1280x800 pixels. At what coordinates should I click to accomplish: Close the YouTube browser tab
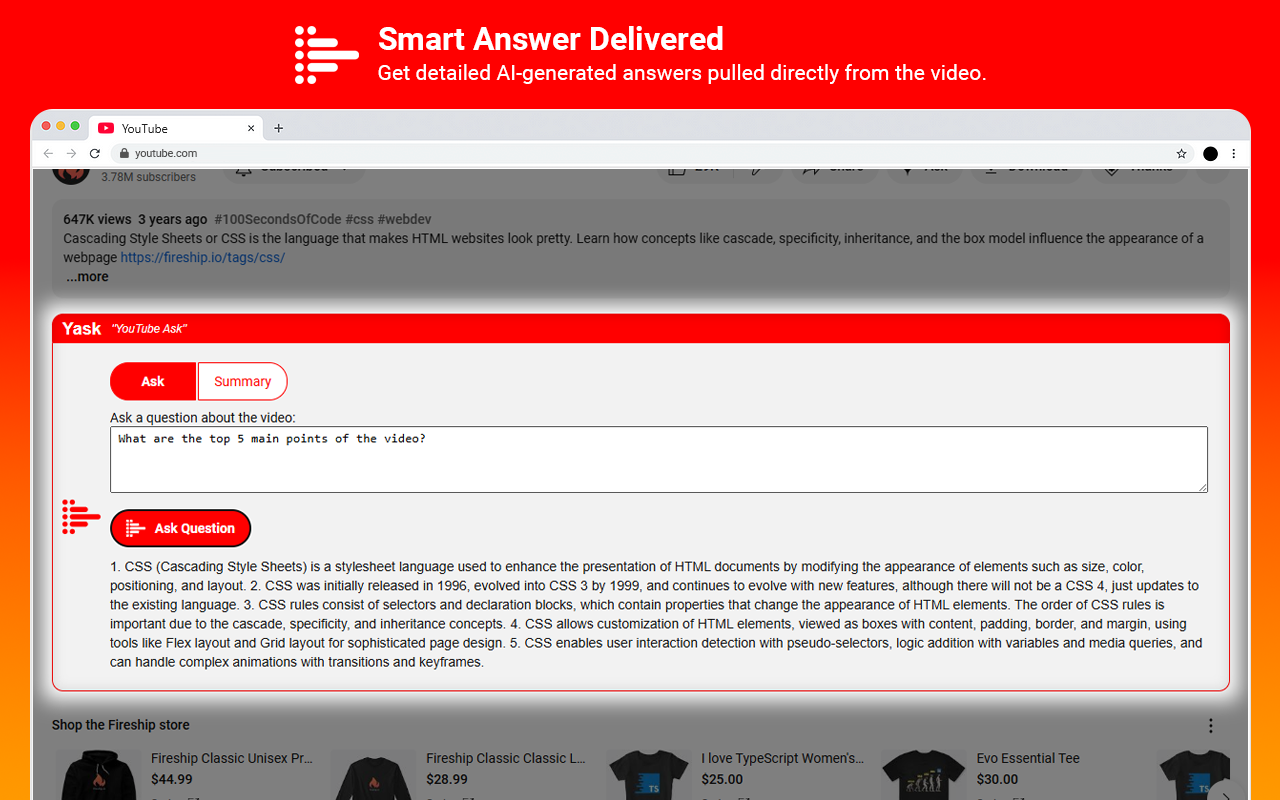pyautogui.click(x=251, y=128)
